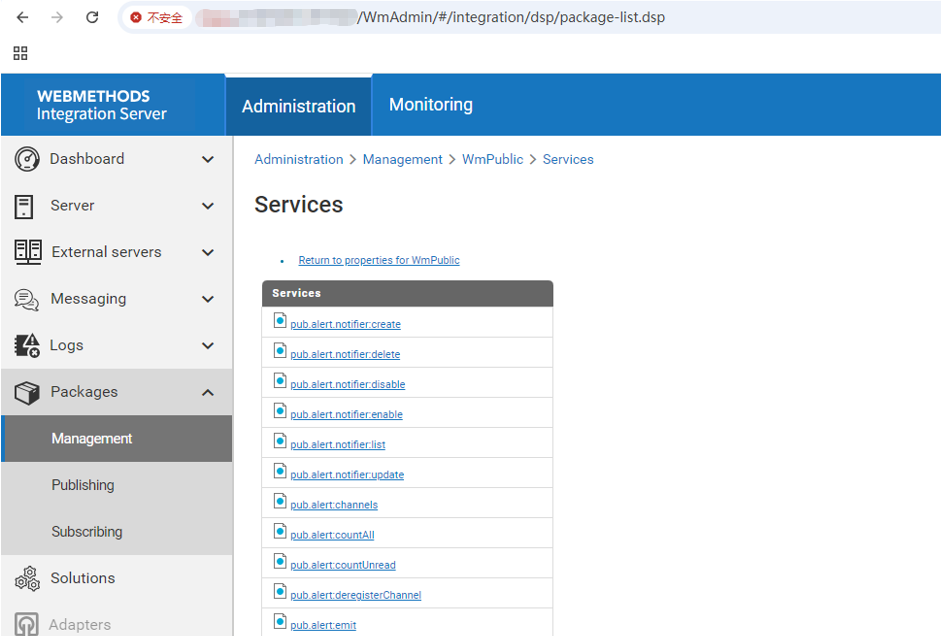Click Management in the breadcrumb
The image size is (941, 636).
tap(403, 160)
